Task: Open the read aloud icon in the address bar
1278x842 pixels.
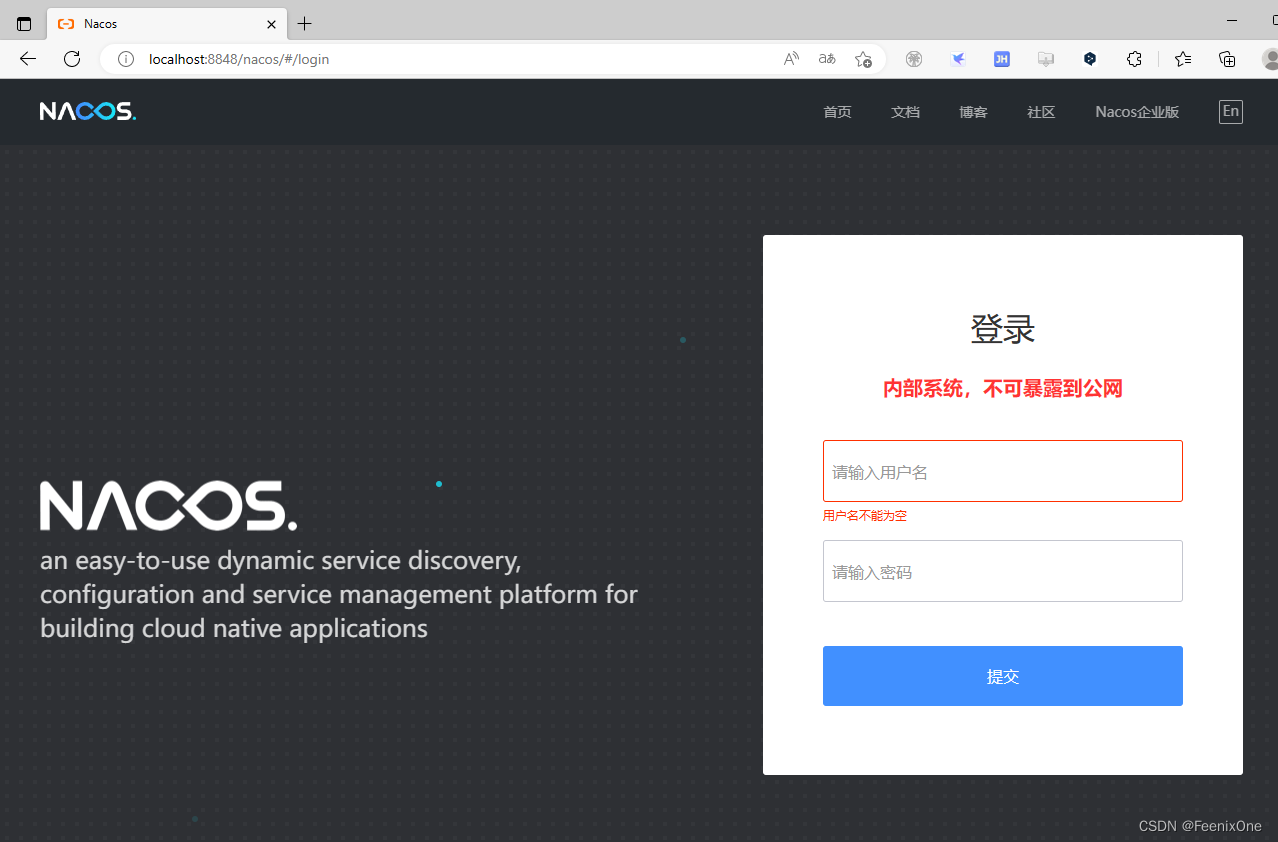Action: click(x=791, y=59)
